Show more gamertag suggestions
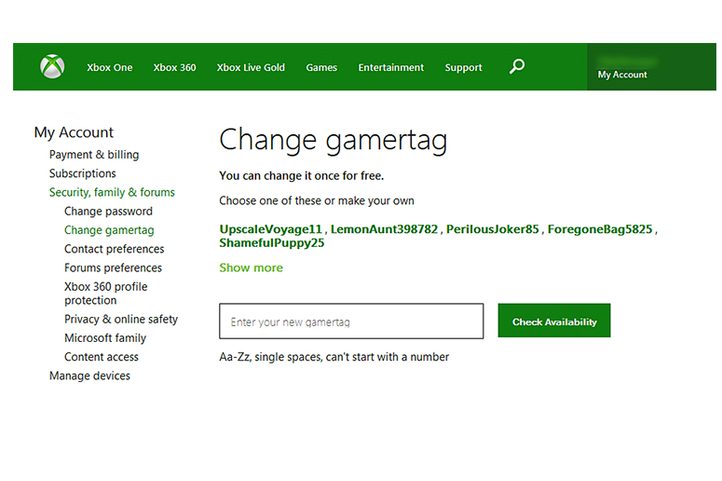Screen dimensions: 722x481 click(251, 268)
